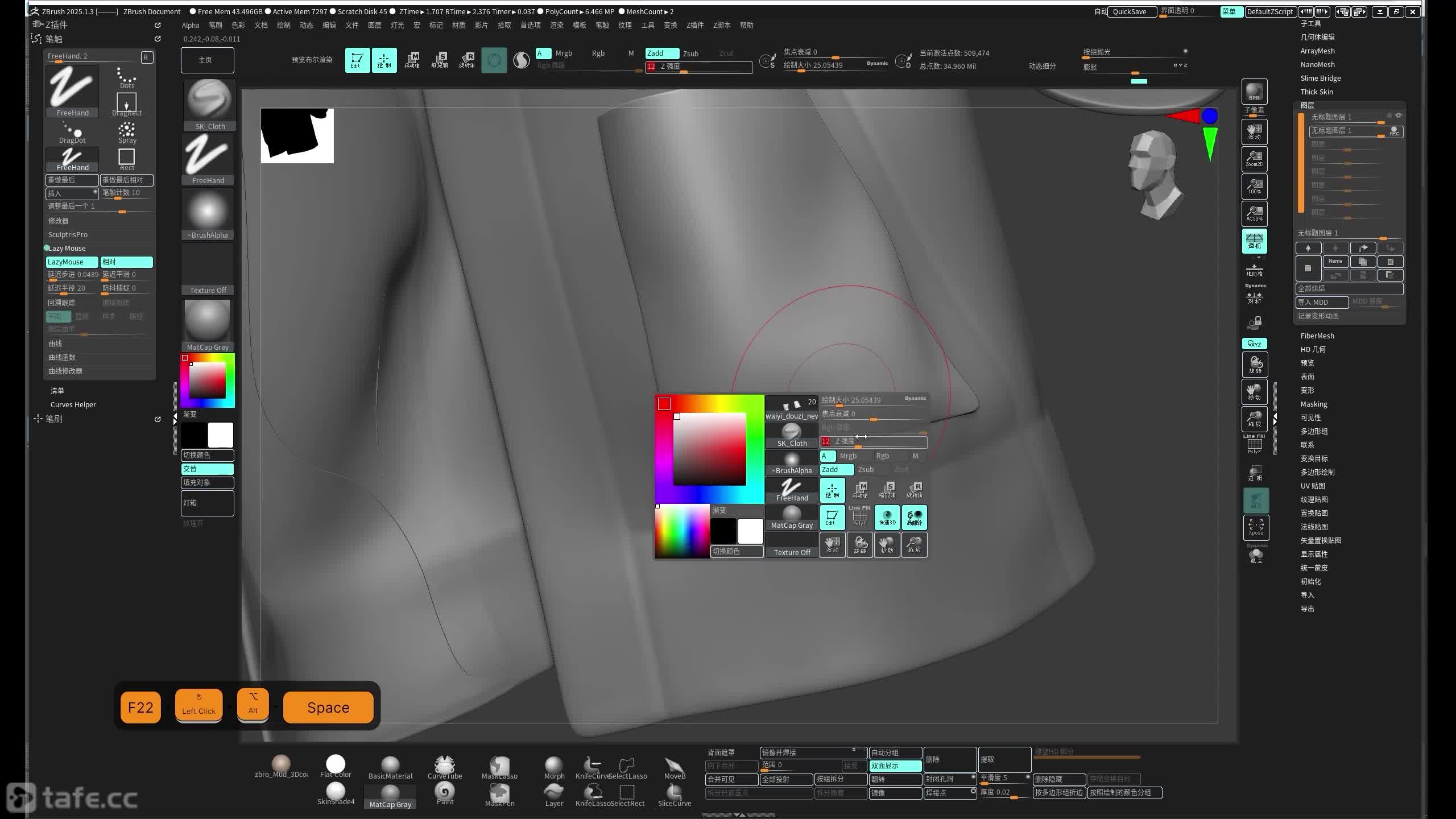This screenshot has width=1456, height=819.
Task: Expand the SculptrisPro section
Action: tap(68, 234)
